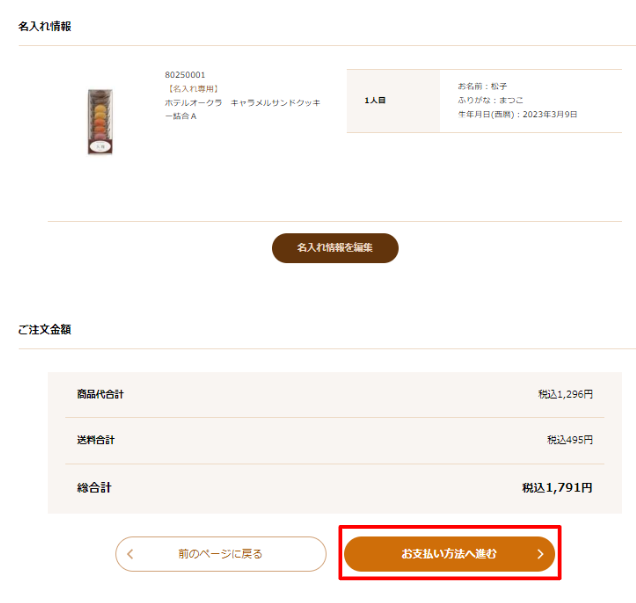Screen dimensions: 636x603
Task: Select the 商品代合計 row label
Action: point(100,394)
